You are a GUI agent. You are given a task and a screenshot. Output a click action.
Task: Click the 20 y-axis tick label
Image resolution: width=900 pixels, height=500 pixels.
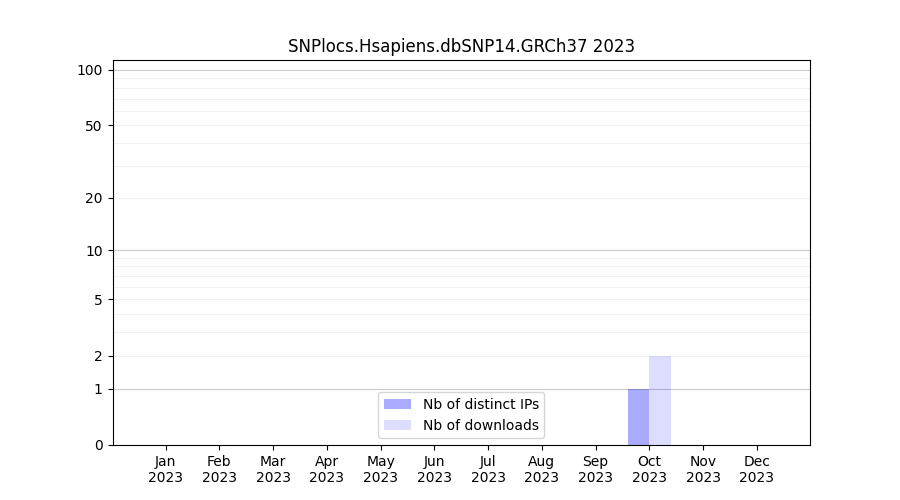93,198
